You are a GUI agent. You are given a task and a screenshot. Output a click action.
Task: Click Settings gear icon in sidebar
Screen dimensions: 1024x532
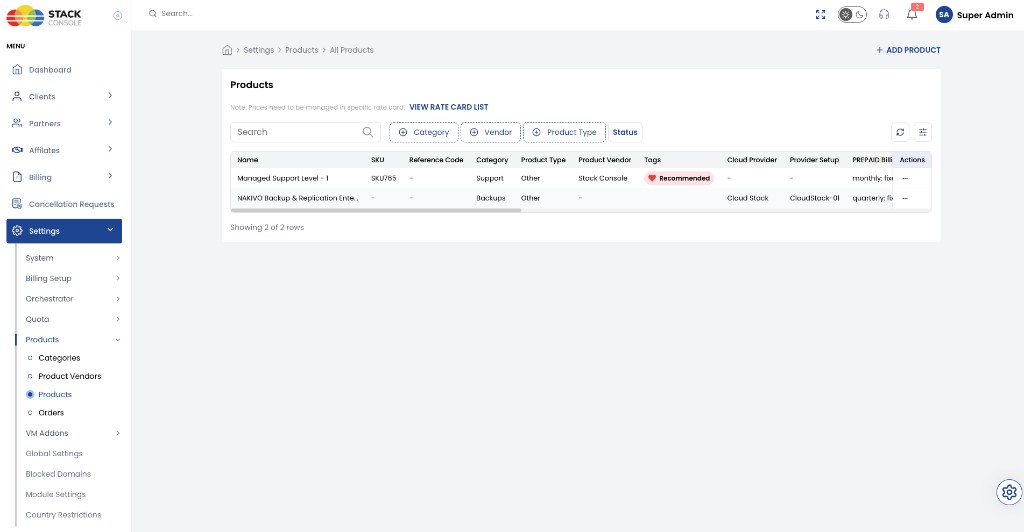pyautogui.click(x=18, y=231)
